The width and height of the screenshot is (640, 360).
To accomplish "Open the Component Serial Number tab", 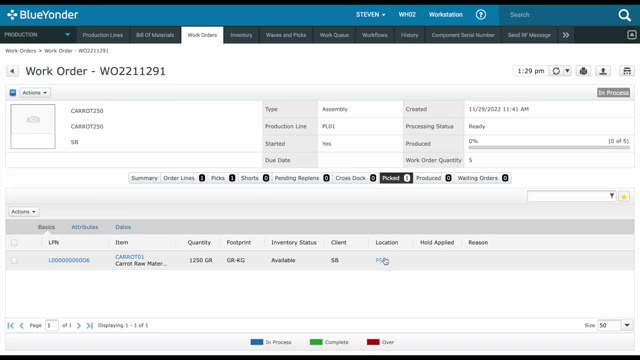I will click(463, 35).
